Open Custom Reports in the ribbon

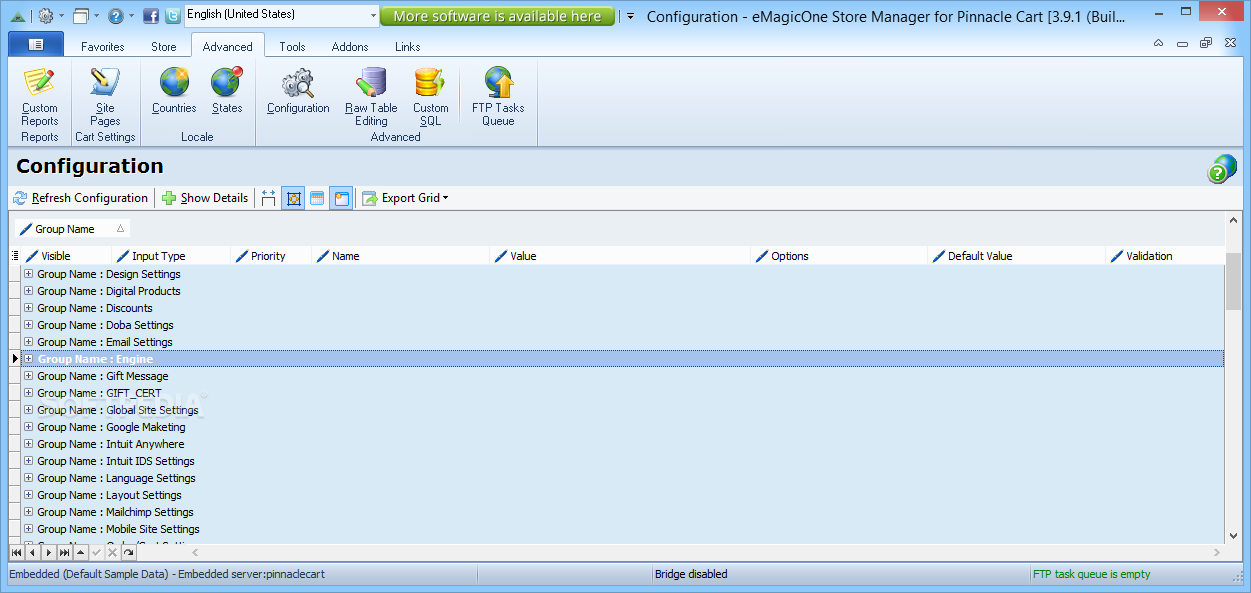point(40,96)
